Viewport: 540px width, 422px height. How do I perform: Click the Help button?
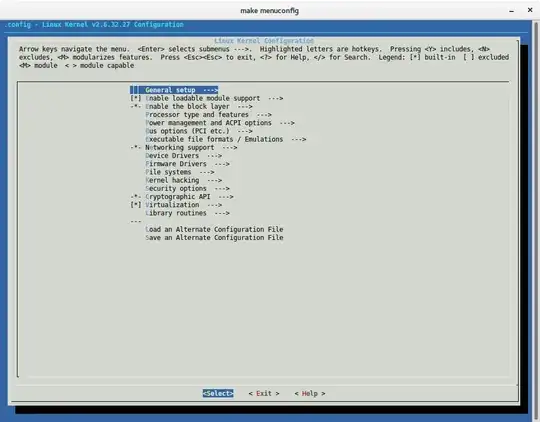click(310, 393)
